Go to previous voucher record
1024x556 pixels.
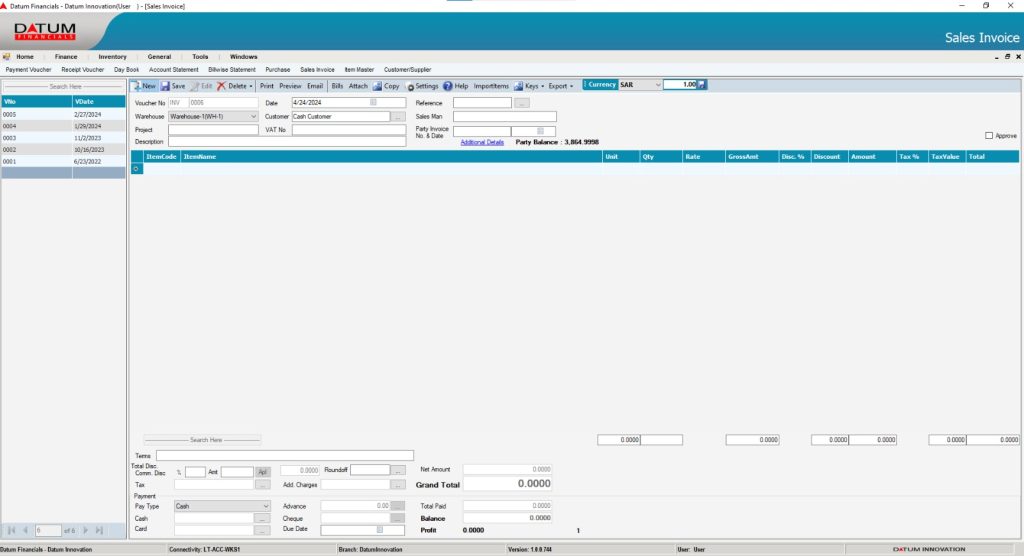(25, 531)
